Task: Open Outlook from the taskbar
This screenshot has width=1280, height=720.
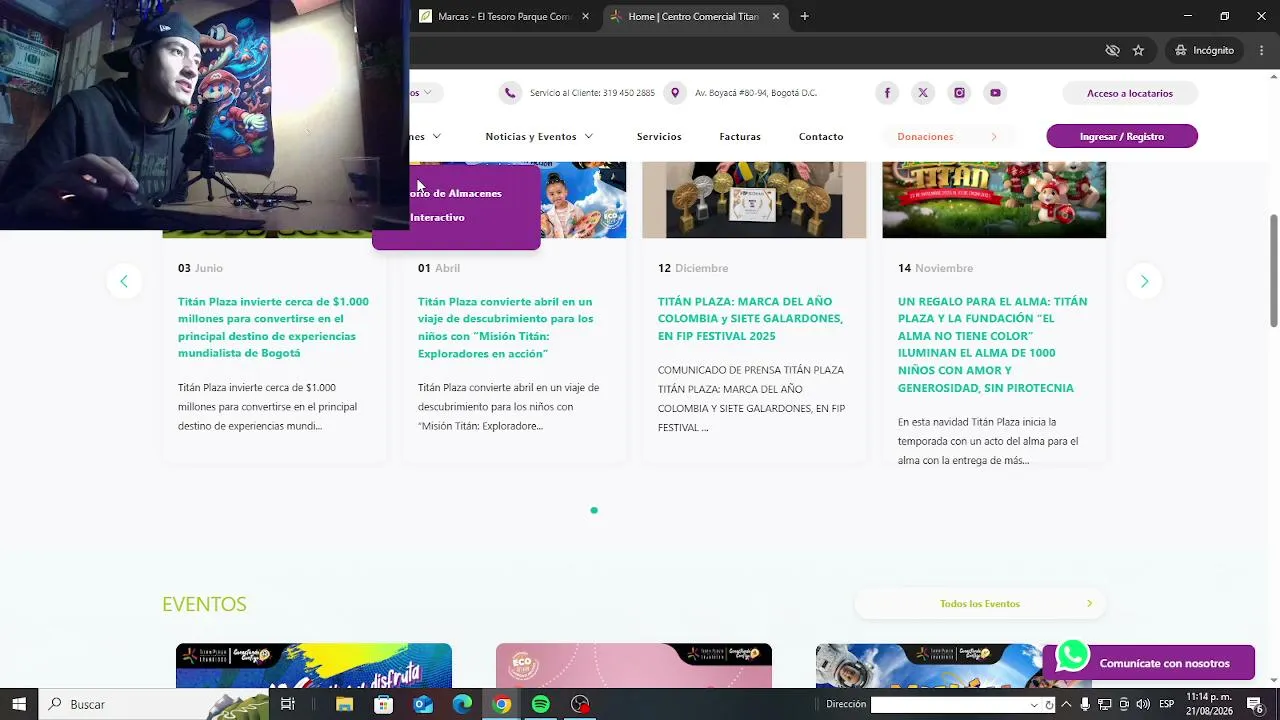Action: [423, 704]
